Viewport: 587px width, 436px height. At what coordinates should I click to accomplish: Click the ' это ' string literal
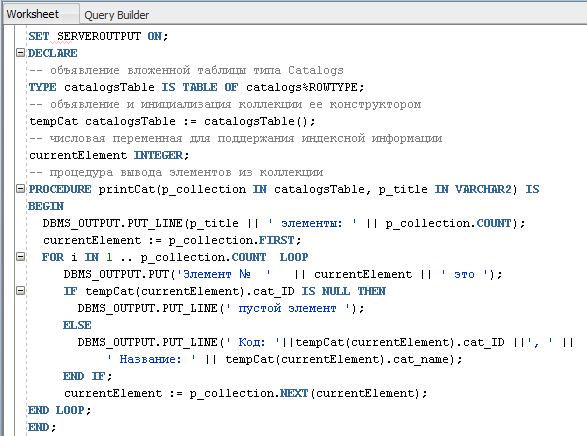pyautogui.click(x=465, y=274)
